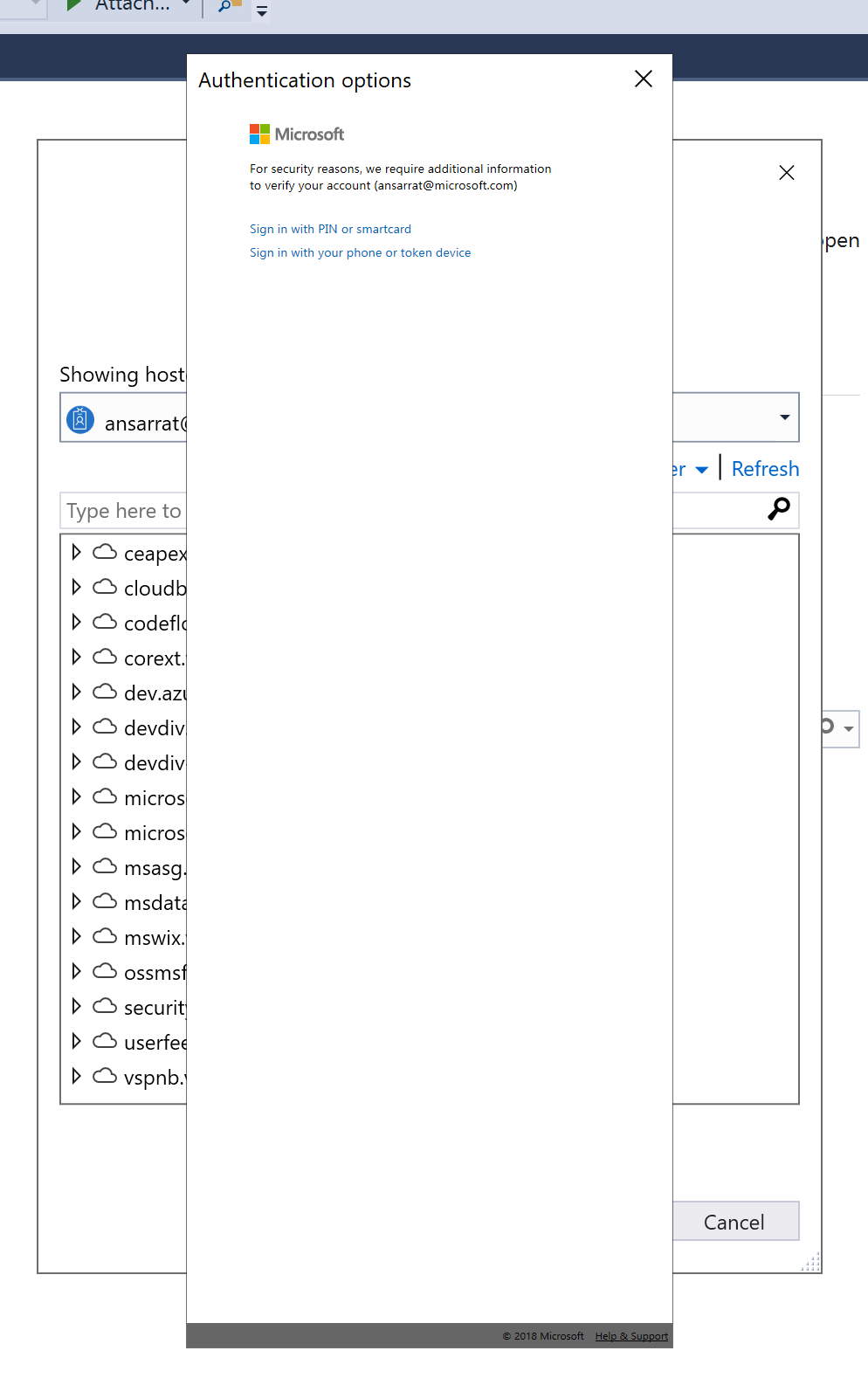Click the magnifier icon in the server search box
The width and height of the screenshot is (868, 1399).
click(776, 510)
